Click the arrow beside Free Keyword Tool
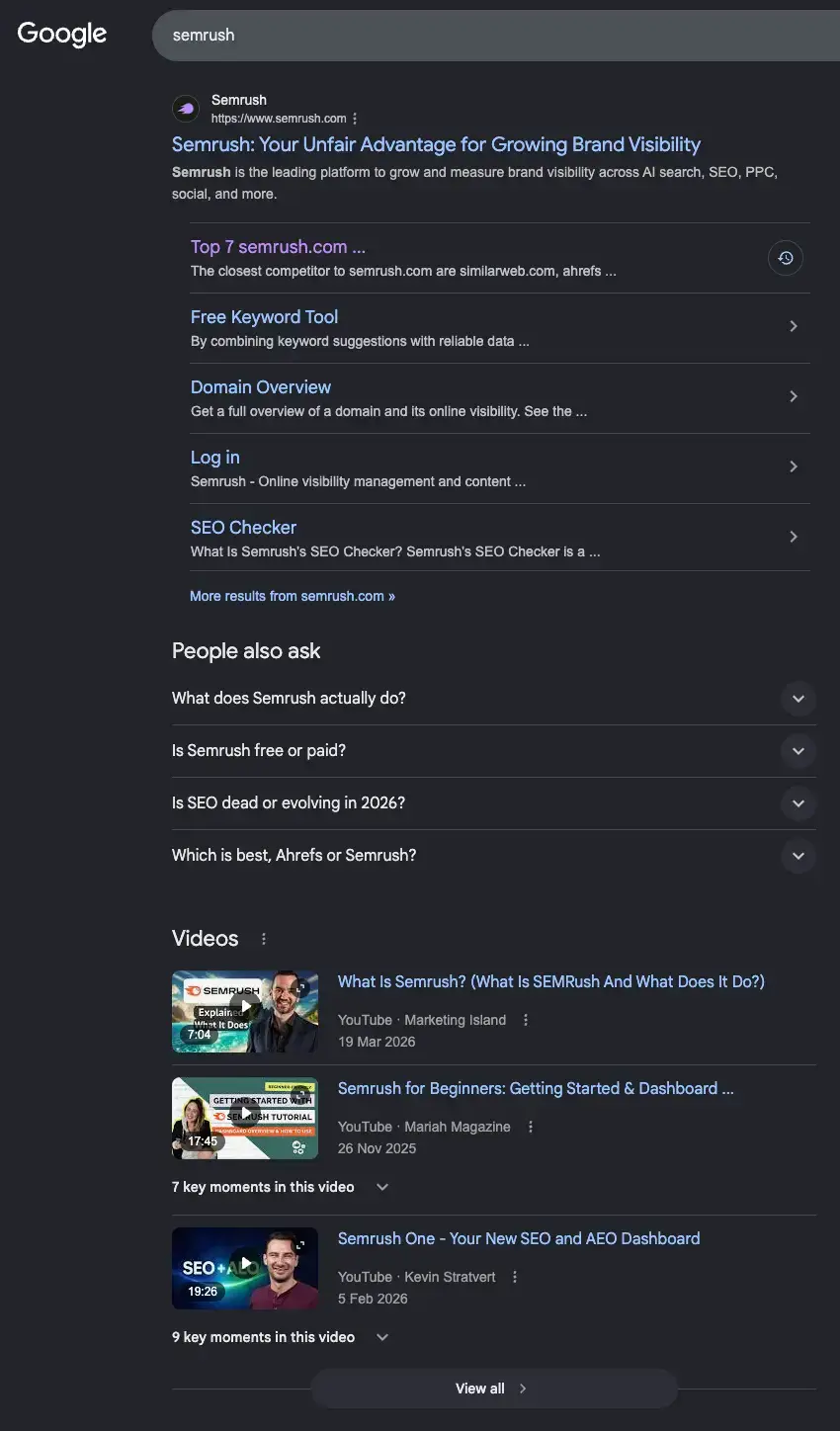Screen dimensions: 840x1431 click(794, 326)
